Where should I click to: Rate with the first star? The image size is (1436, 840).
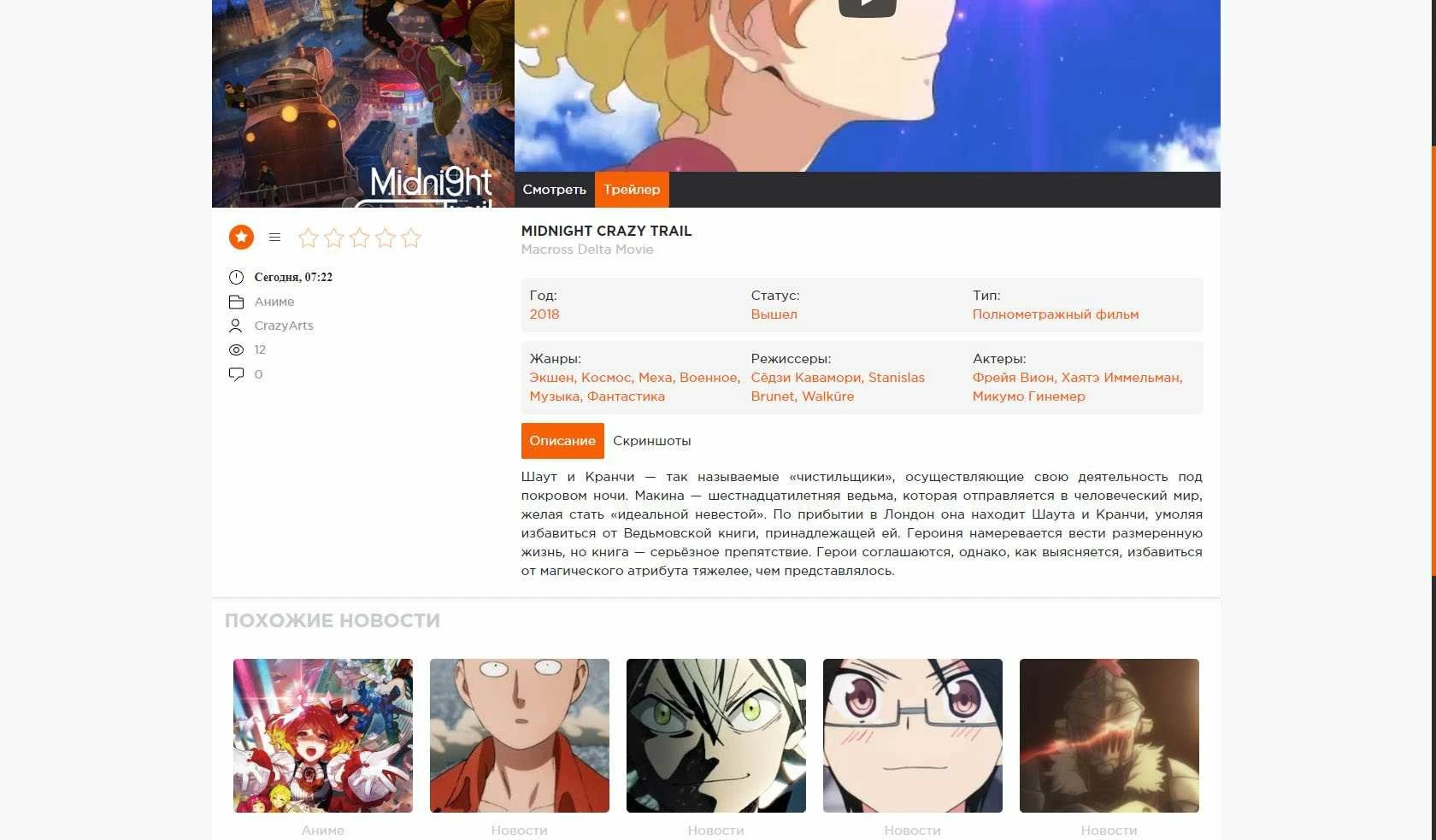click(x=308, y=238)
